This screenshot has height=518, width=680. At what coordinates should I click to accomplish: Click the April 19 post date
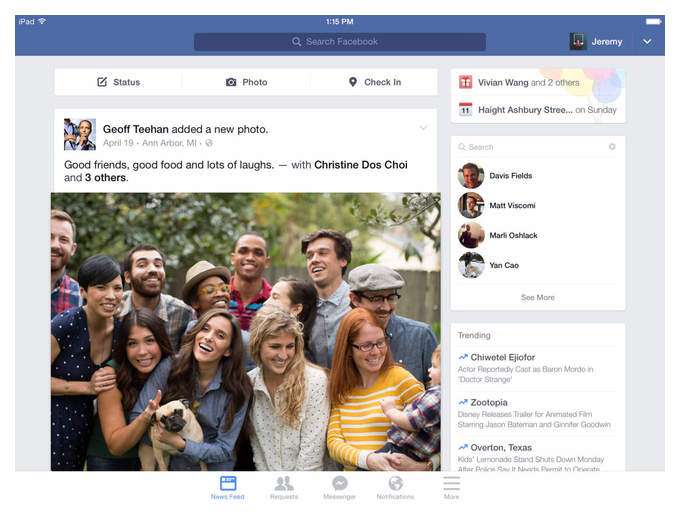[x=118, y=143]
